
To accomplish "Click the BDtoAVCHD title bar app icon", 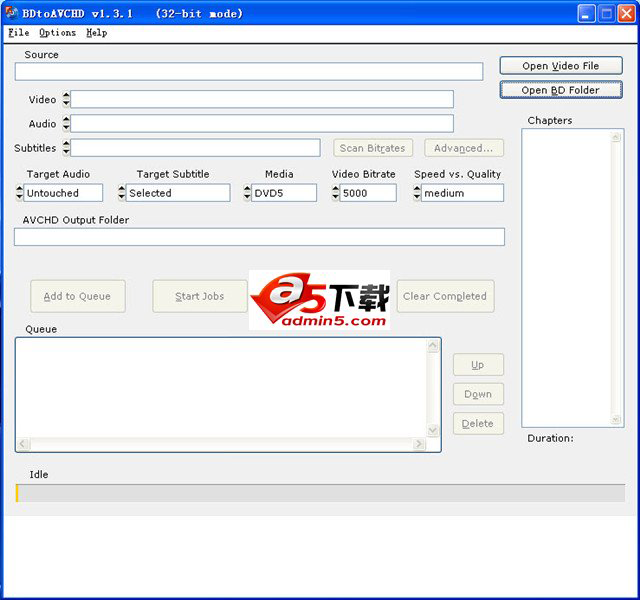I will pos(11,13).
